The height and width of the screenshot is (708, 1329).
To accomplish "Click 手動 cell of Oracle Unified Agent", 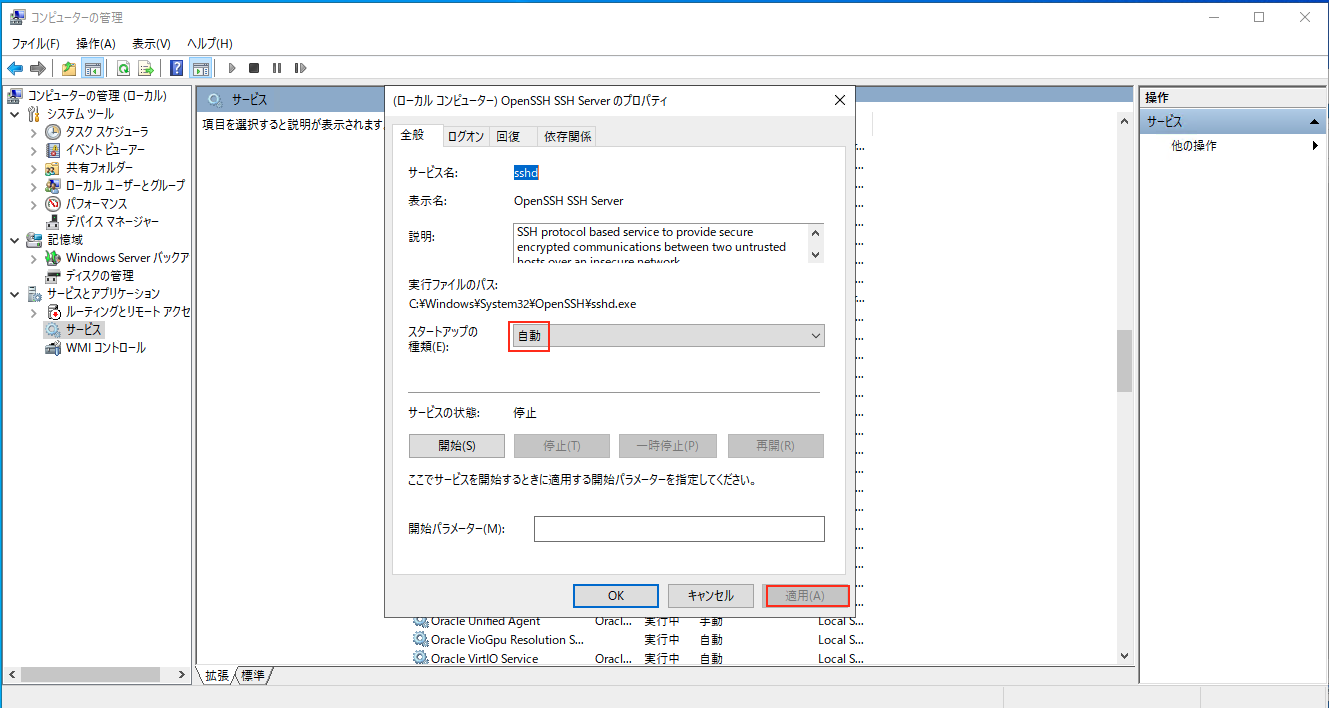I will [711, 621].
